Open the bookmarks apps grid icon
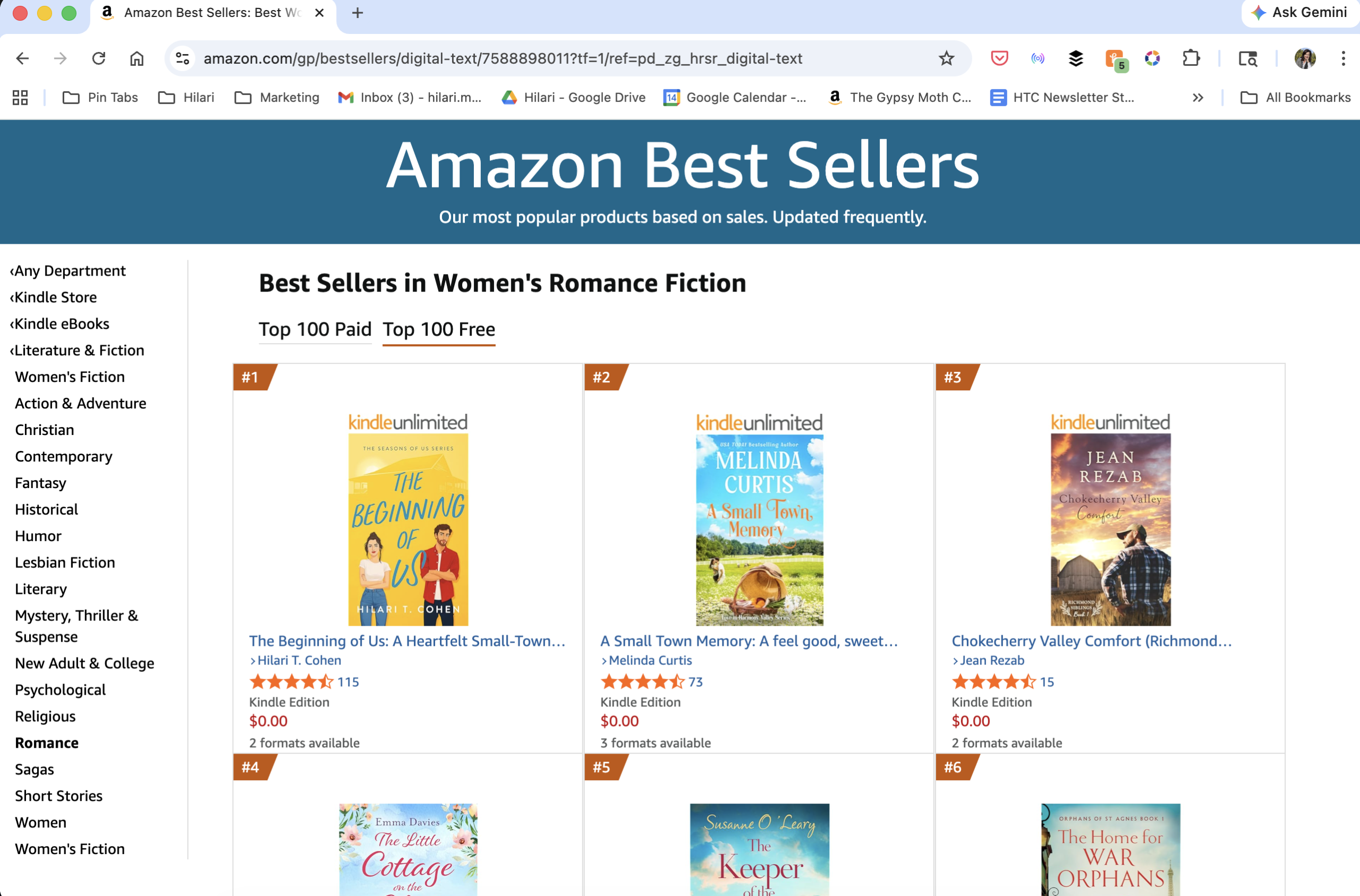Viewport: 1360px width, 896px height. (20, 98)
